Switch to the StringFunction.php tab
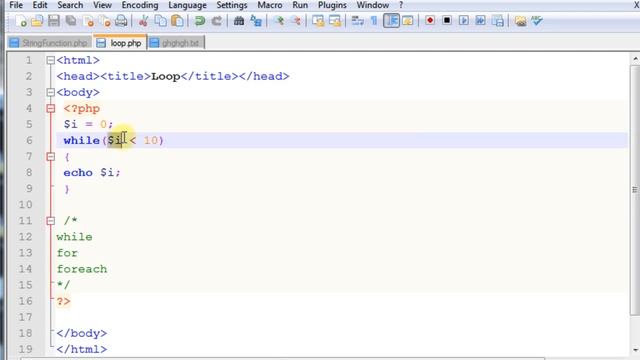 pyautogui.click(x=49, y=43)
